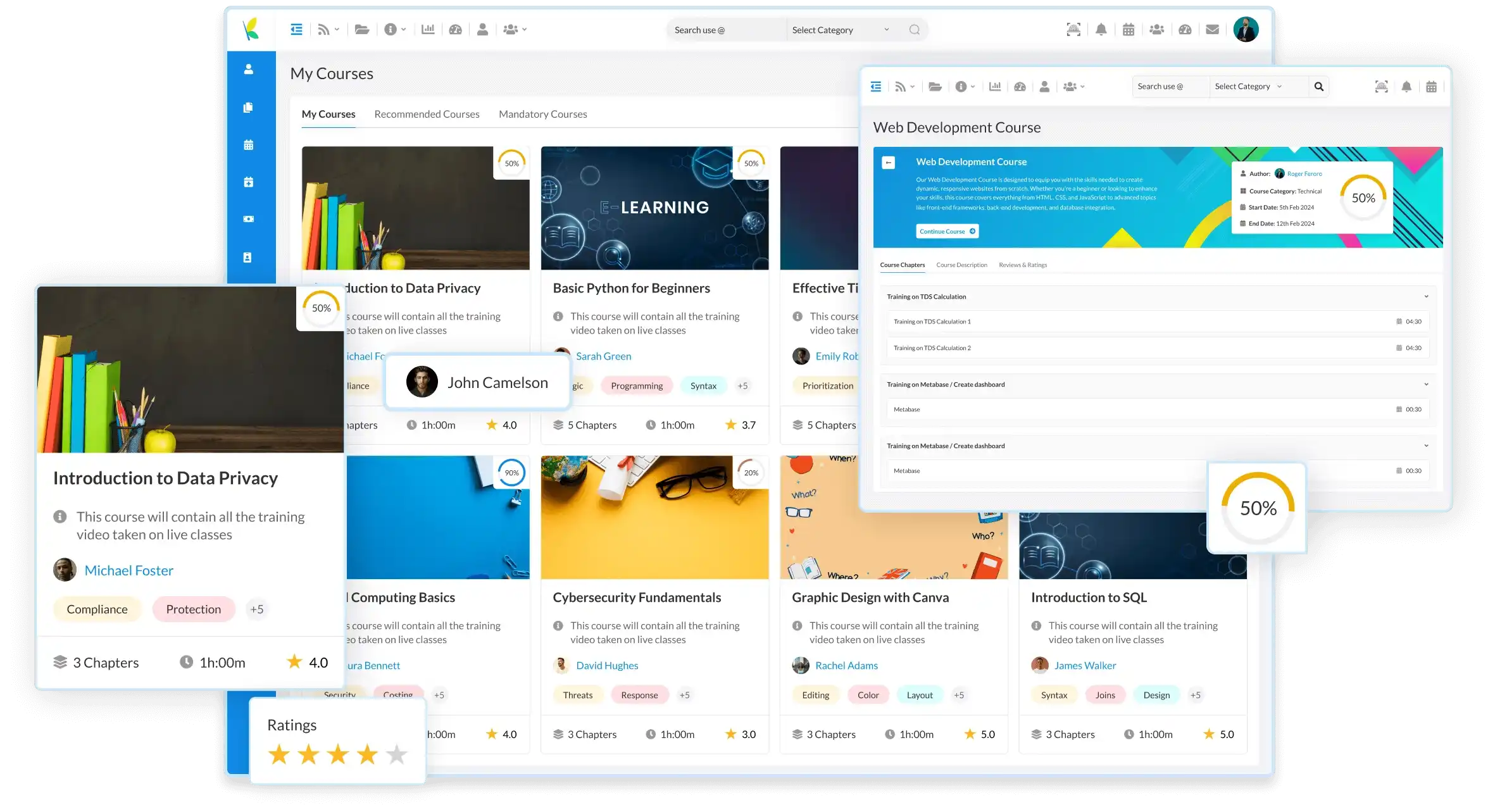Open the team icon in main header
The width and height of the screenshot is (1495, 812).
coord(1156,29)
